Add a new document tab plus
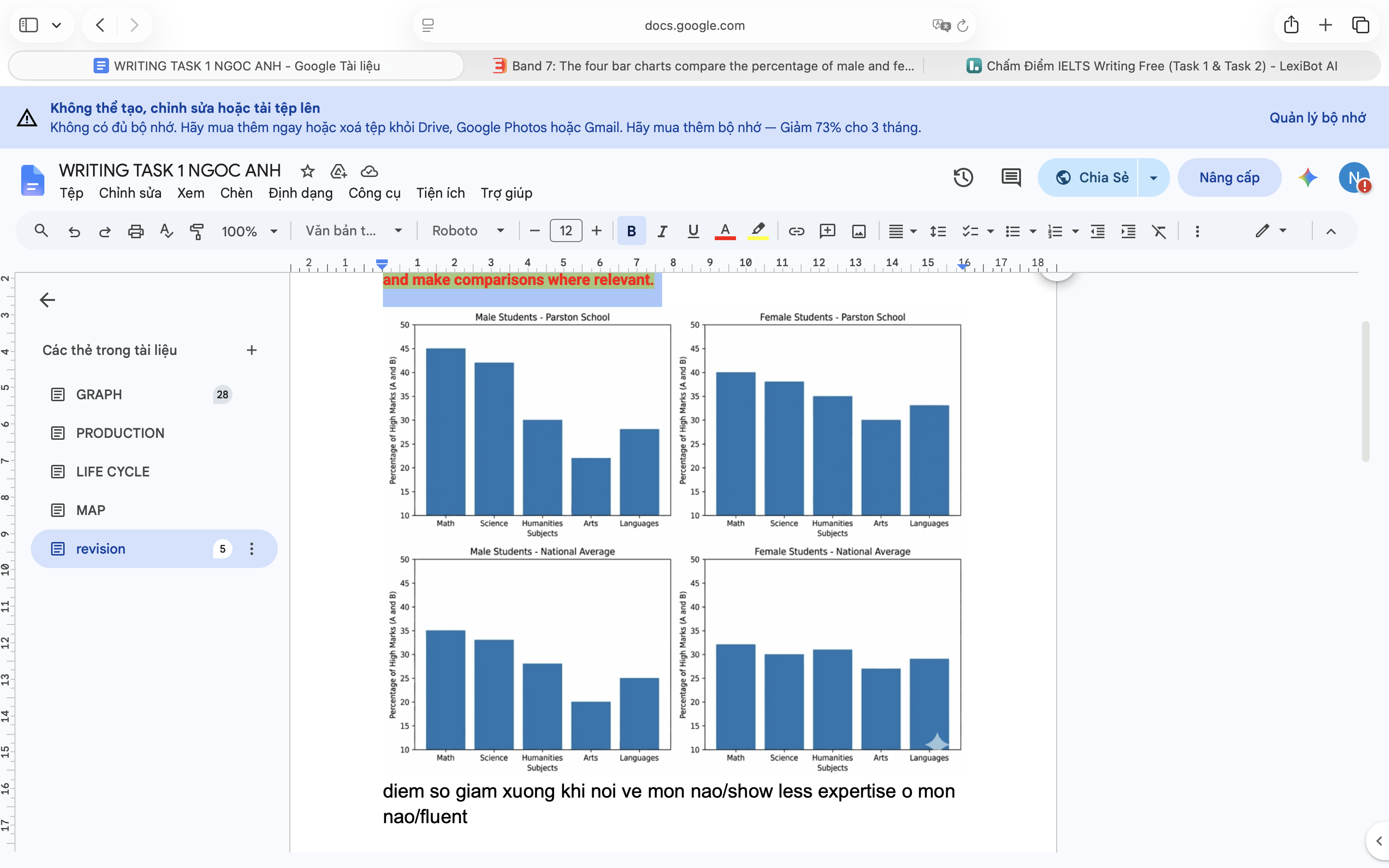 251,350
